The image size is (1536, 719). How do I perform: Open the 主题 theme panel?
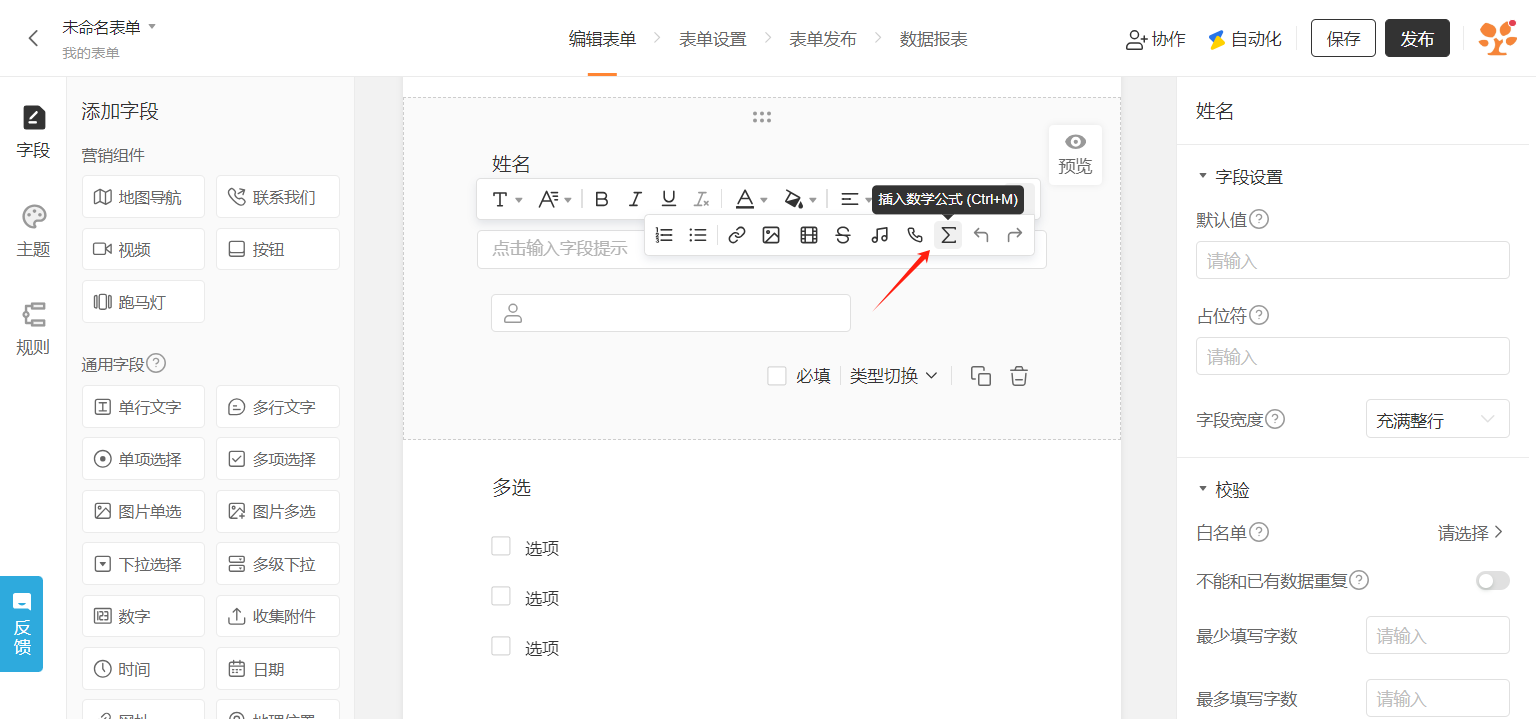(33, 232)
